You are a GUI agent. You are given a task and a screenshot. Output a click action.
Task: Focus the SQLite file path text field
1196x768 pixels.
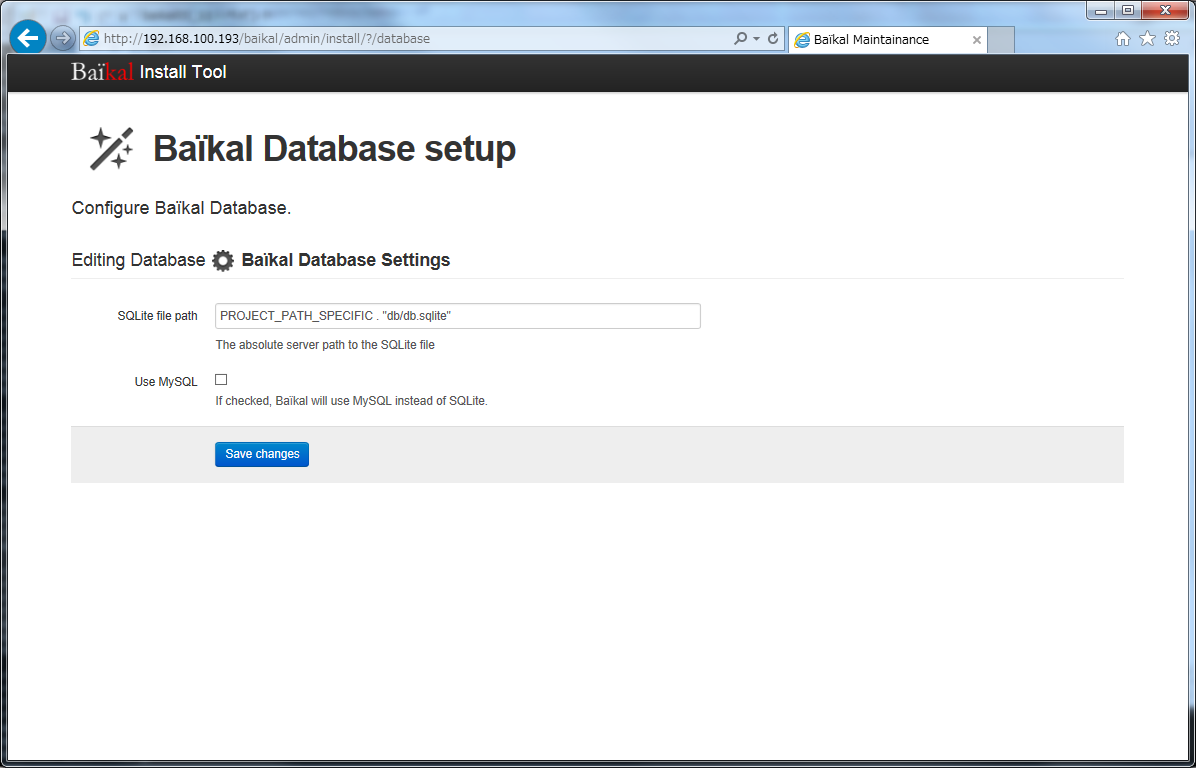tap(457, 316)
